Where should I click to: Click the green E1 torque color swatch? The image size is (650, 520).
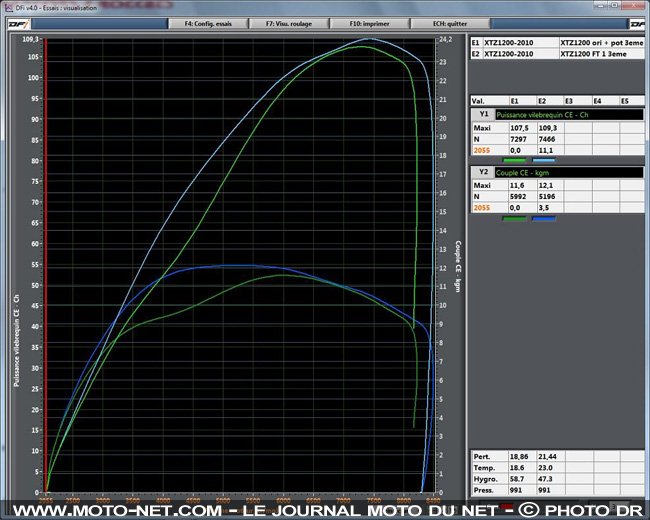tap(516, 217)
